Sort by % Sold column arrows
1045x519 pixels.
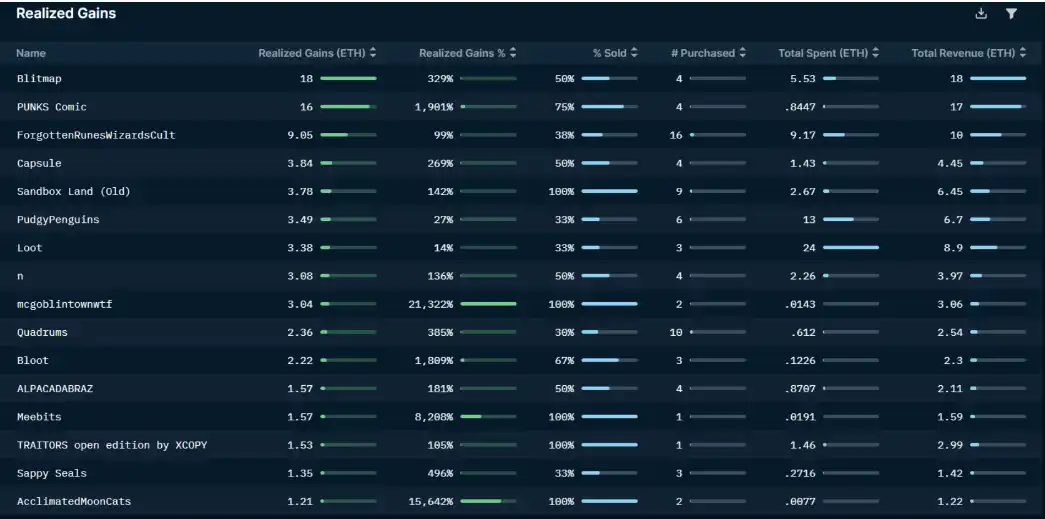pyautogui.click(x=634, y=53)
